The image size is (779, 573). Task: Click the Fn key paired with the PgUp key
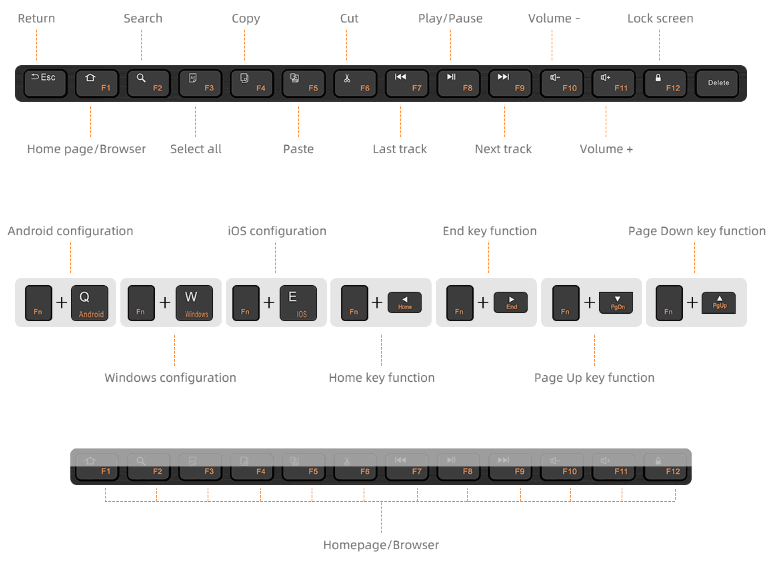(x=669, y=303)
